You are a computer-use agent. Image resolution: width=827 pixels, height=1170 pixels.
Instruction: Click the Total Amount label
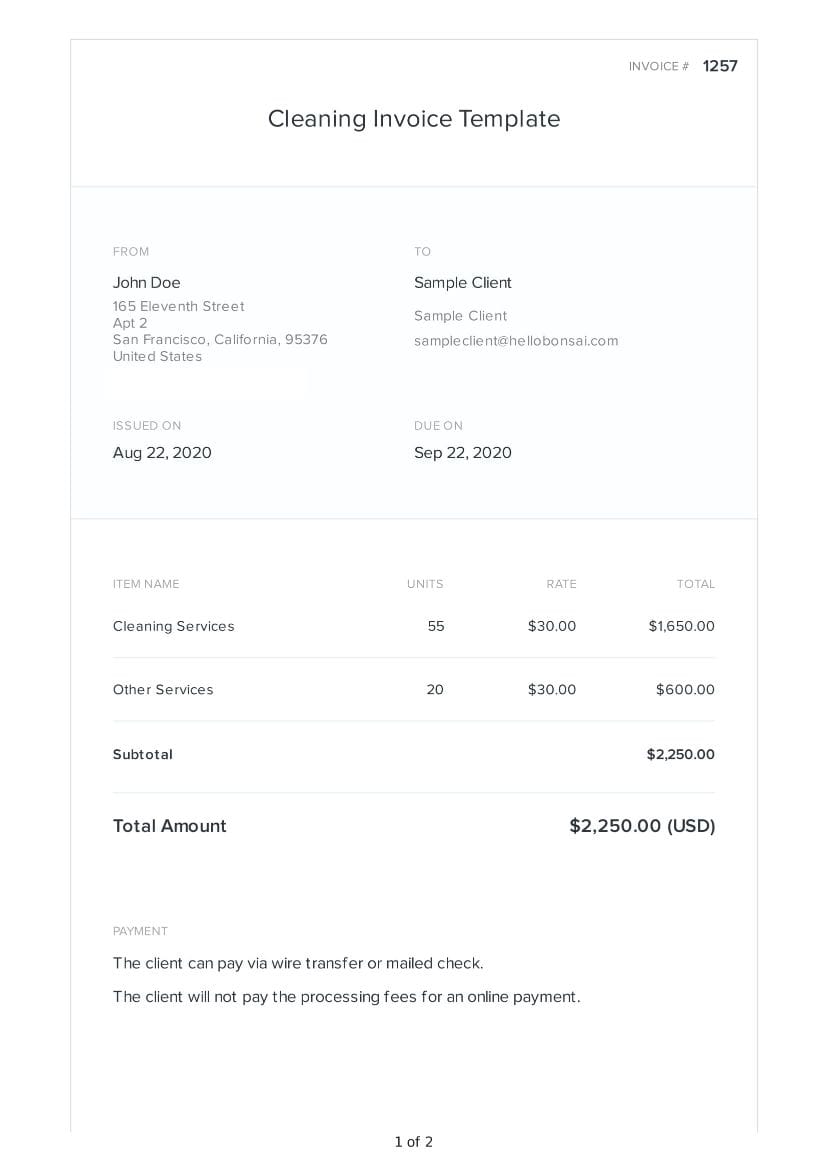tap(170, 826)
